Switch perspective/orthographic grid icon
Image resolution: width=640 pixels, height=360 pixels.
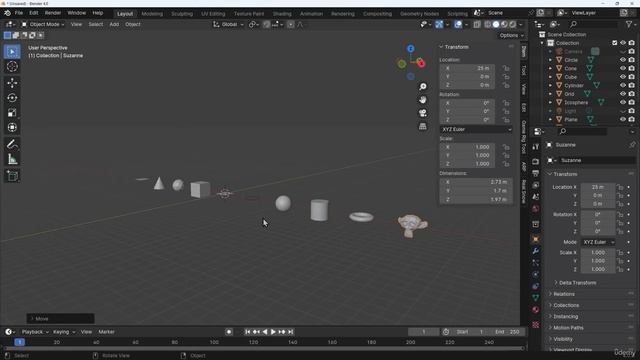pos(423,126)
